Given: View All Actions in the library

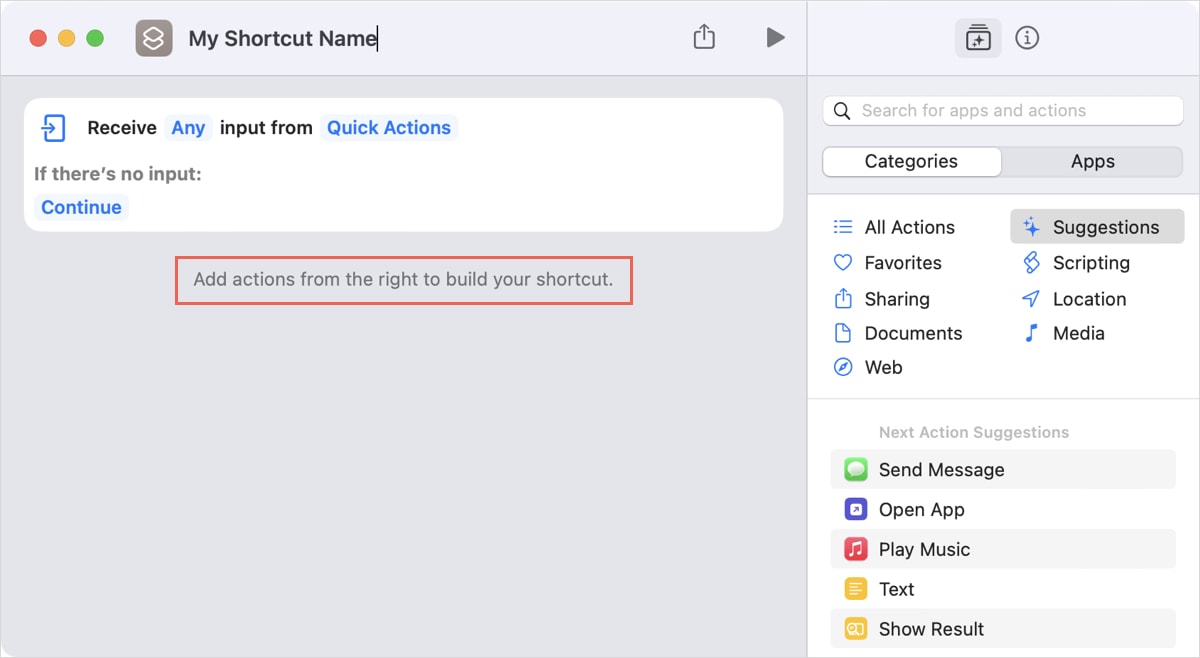Looking at the screenshot, I should (x=908, y=227).
